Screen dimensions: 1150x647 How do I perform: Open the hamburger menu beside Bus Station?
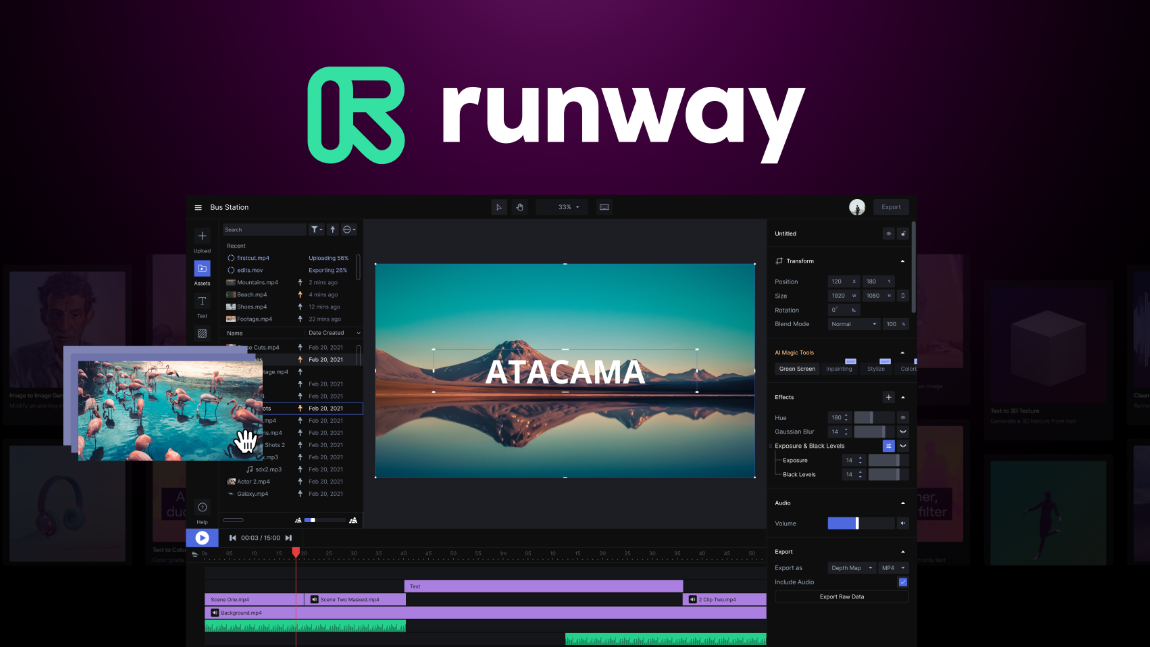point(198,208)
